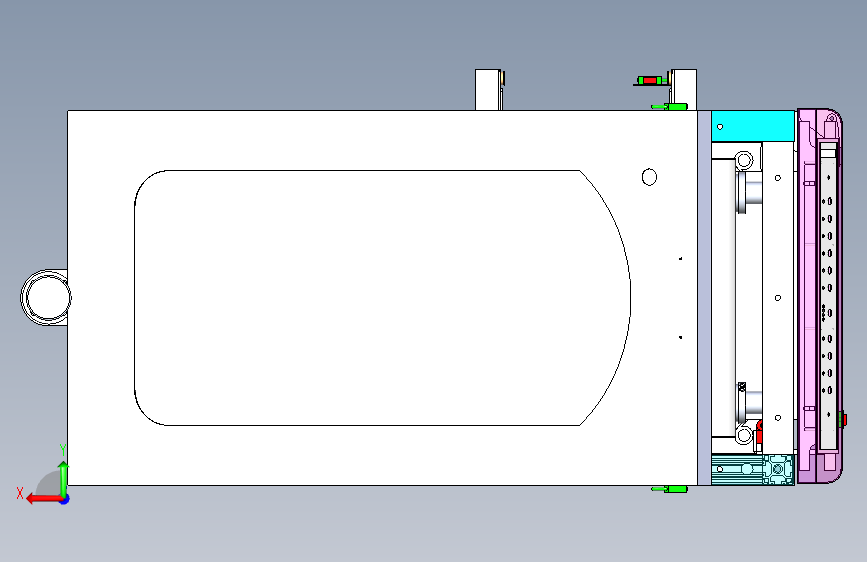Screen dimensions: 867x562
Task: Select the lavender vertical strip beside panel
Action: coord(704,298)
